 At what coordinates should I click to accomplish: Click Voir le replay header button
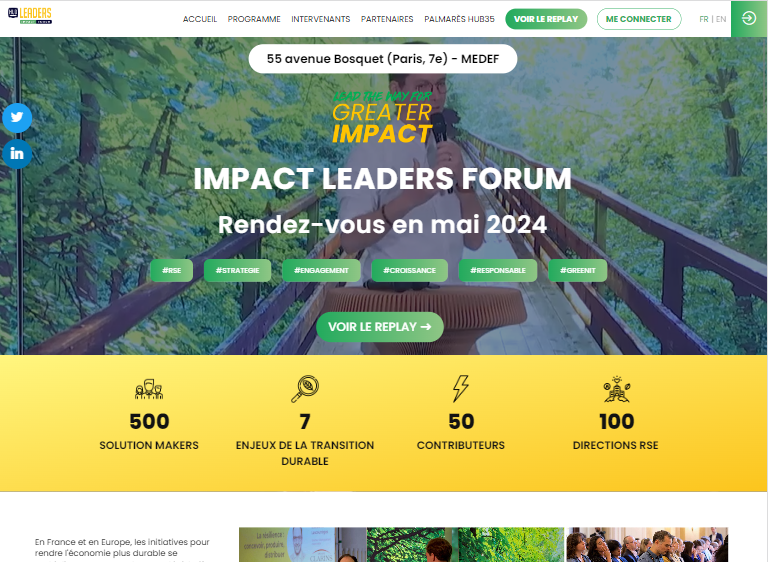click(546, 19)
